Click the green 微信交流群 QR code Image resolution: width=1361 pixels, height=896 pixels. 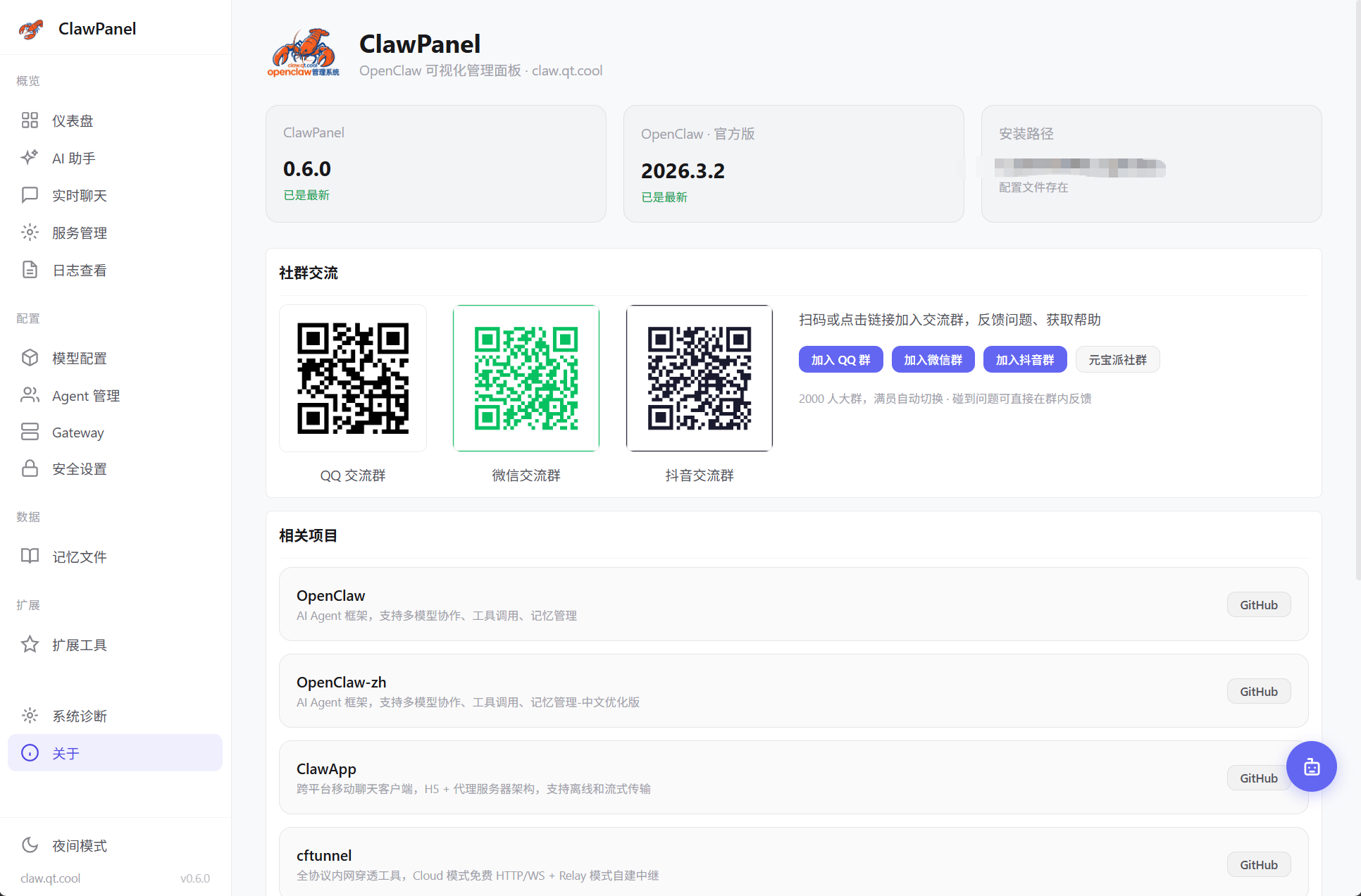[526, 378]
